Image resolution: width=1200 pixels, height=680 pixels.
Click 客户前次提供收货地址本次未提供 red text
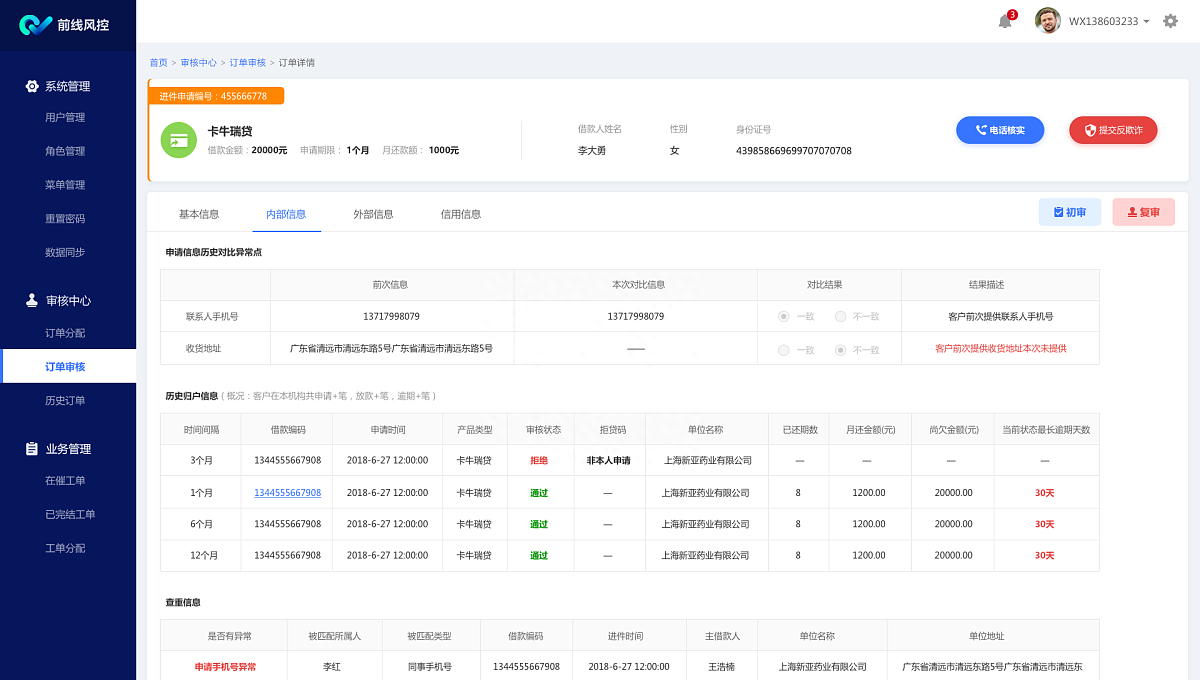[1001, 349]
